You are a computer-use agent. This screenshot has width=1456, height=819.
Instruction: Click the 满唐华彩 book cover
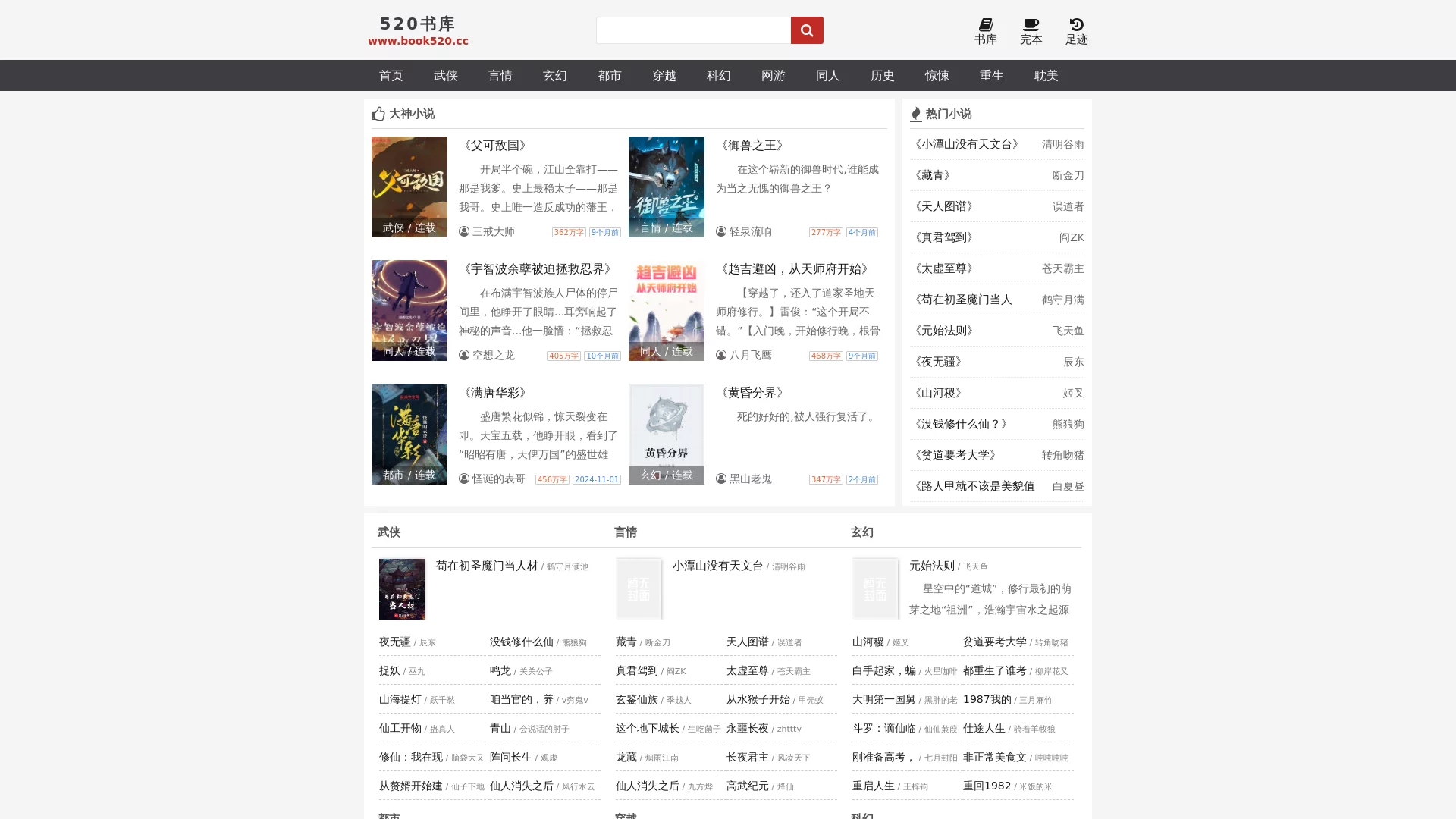coord(409,434)
